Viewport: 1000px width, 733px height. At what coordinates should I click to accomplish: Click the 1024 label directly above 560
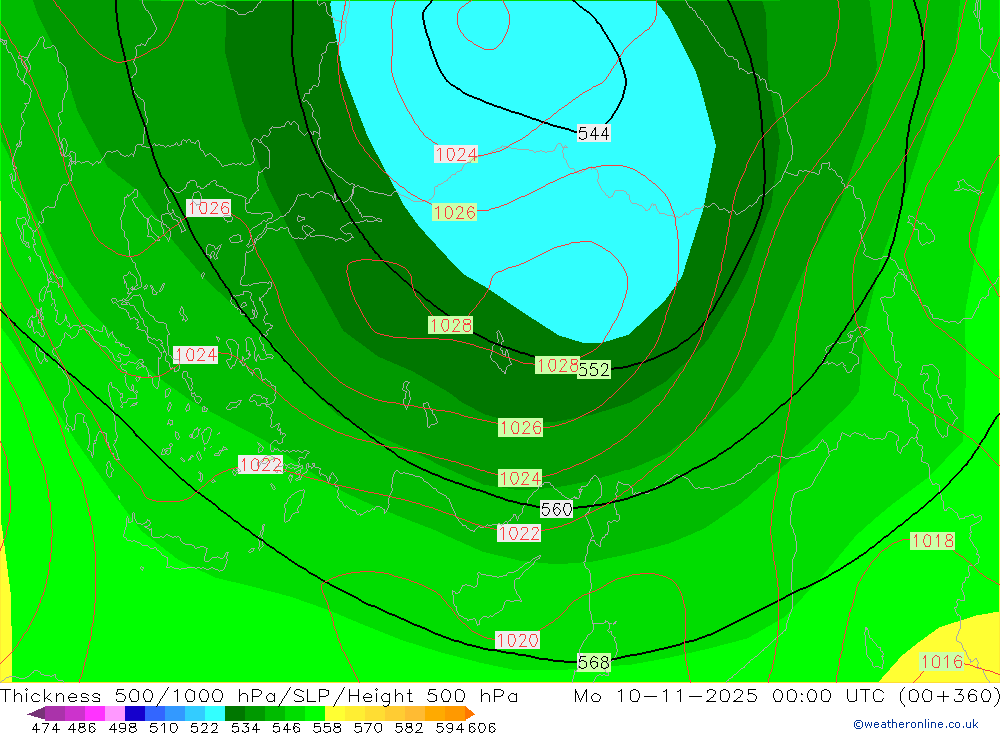520,478
